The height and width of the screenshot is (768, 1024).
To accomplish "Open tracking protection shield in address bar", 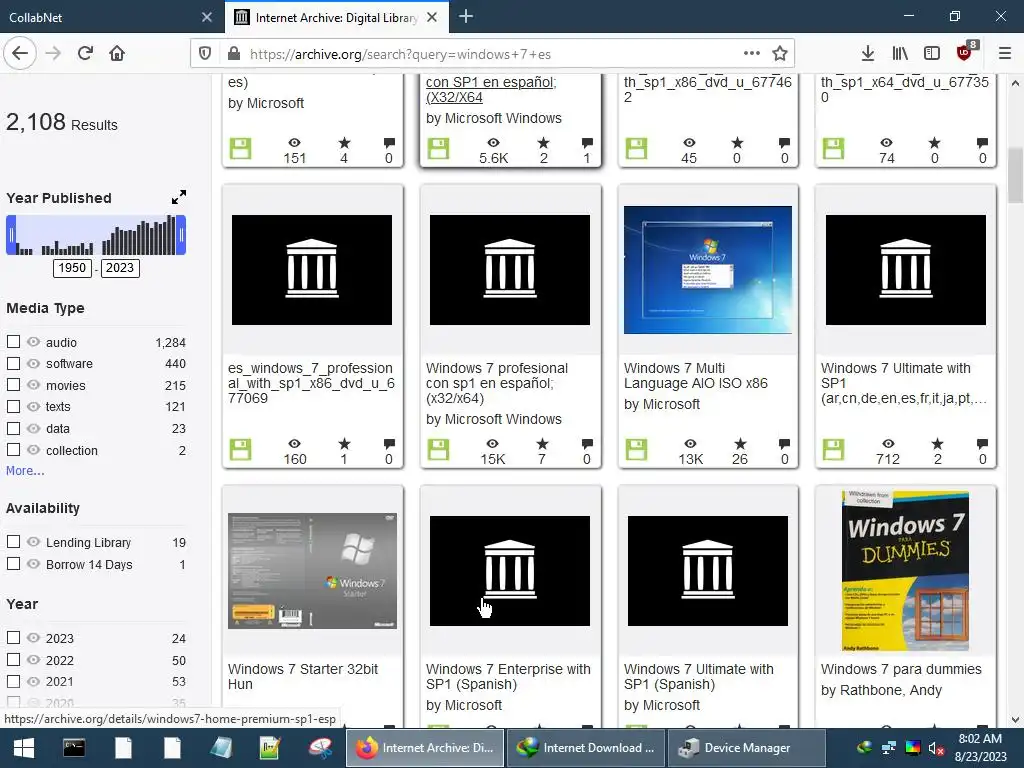I will click(x=205, y=54).
